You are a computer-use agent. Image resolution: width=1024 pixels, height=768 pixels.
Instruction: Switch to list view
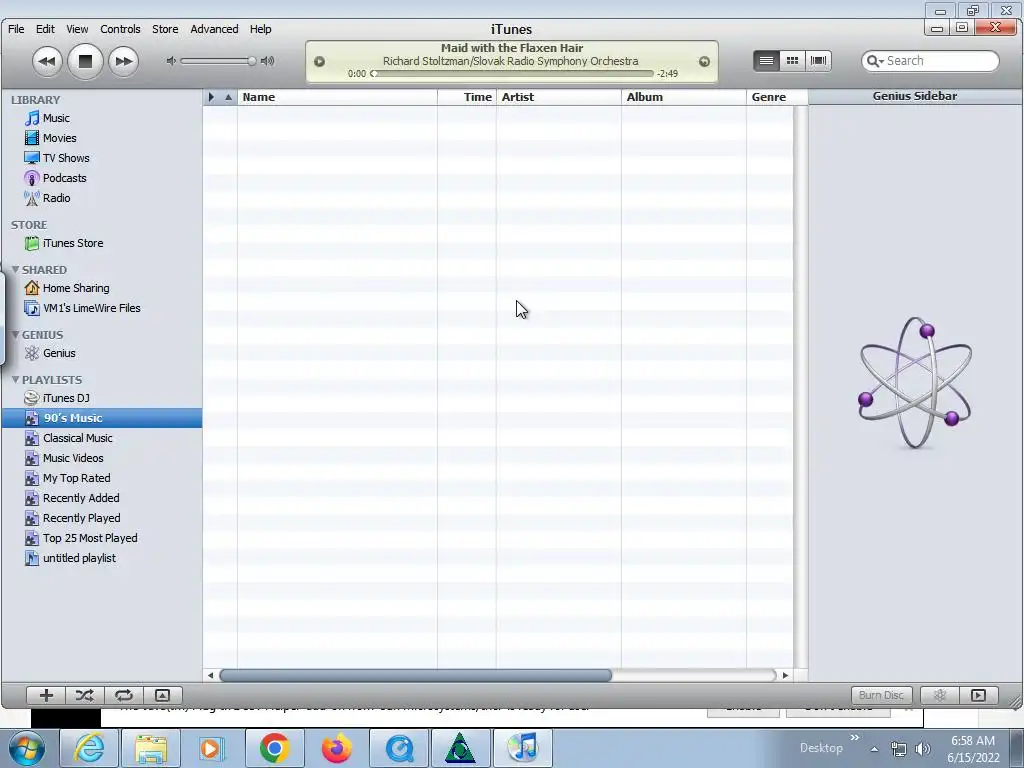point(766,61)
